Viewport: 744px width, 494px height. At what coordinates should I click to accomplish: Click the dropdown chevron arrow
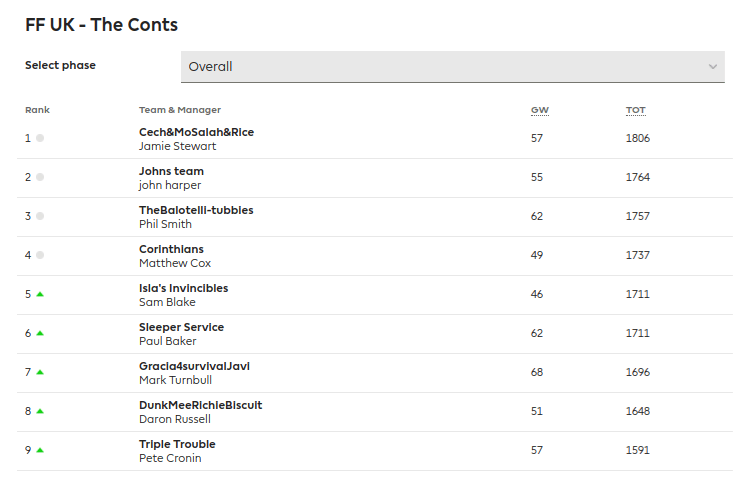click(x=713, y=67)
